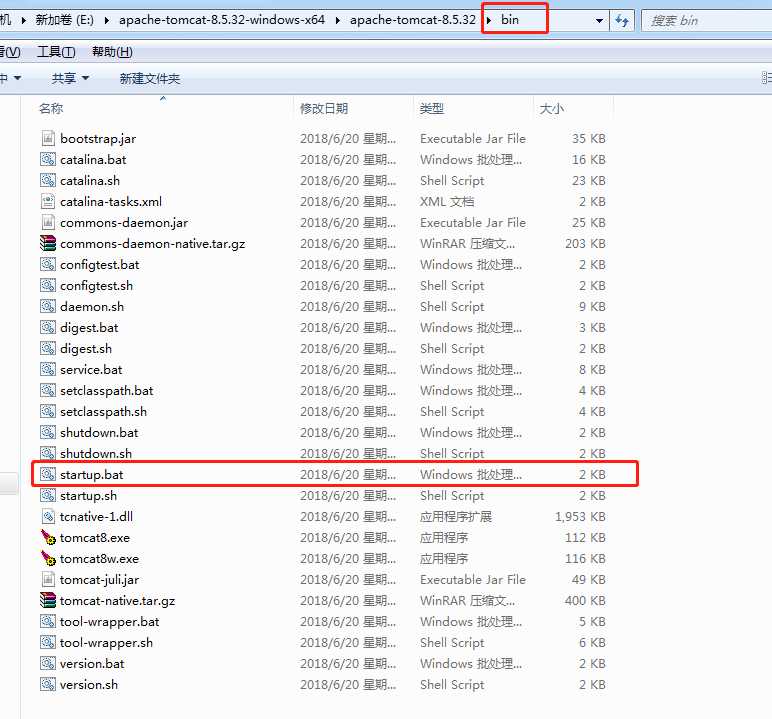Select the tomcat8w.exe file name
772x719 pixels.
[x=99, y=558]
